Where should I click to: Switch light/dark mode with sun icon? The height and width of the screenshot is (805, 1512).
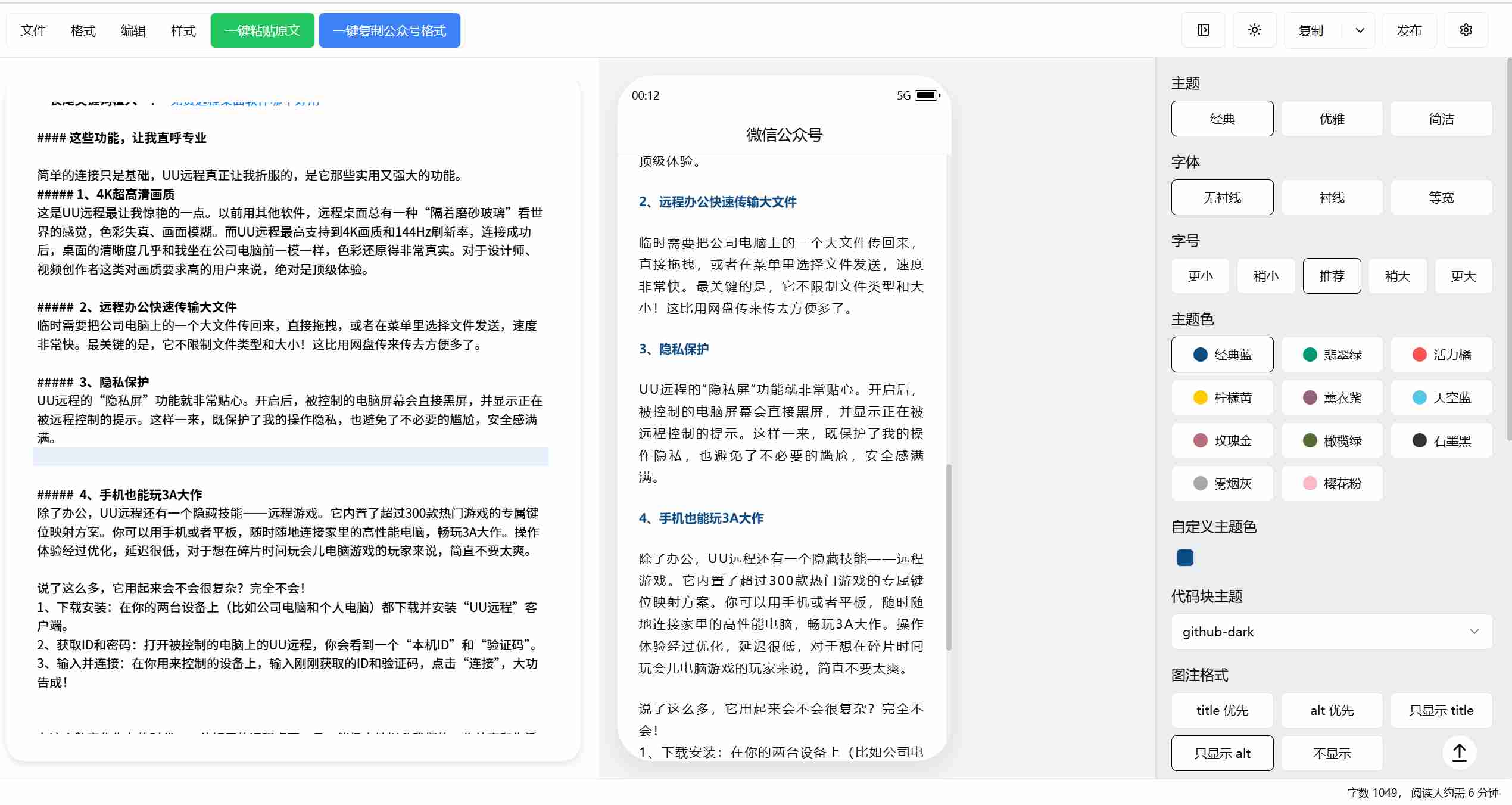pos(1254,30)
